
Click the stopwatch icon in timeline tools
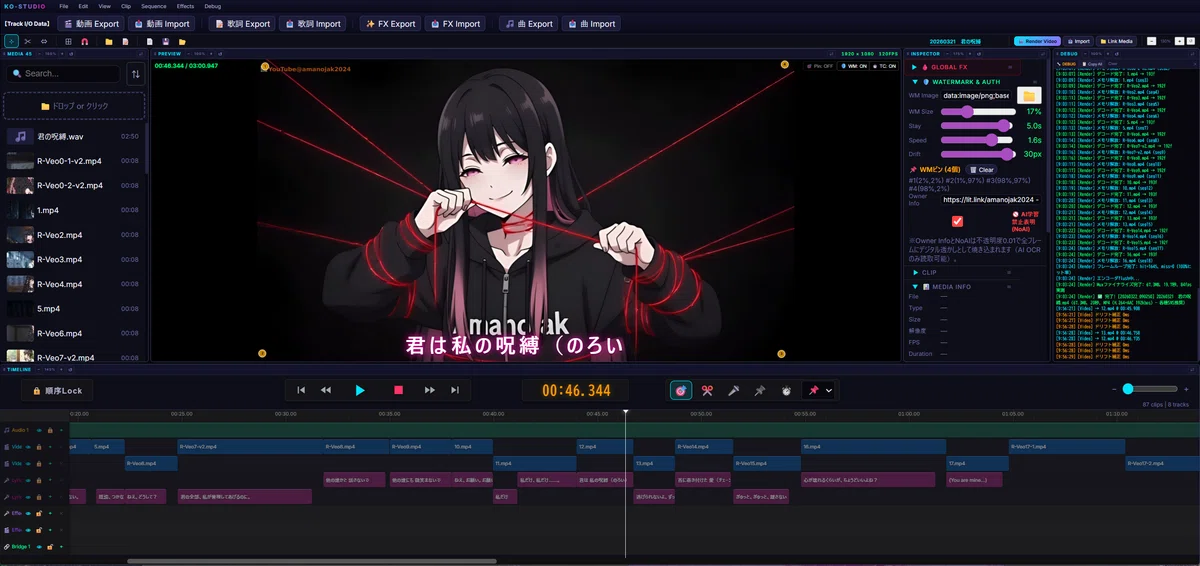(x=786, y=390)
